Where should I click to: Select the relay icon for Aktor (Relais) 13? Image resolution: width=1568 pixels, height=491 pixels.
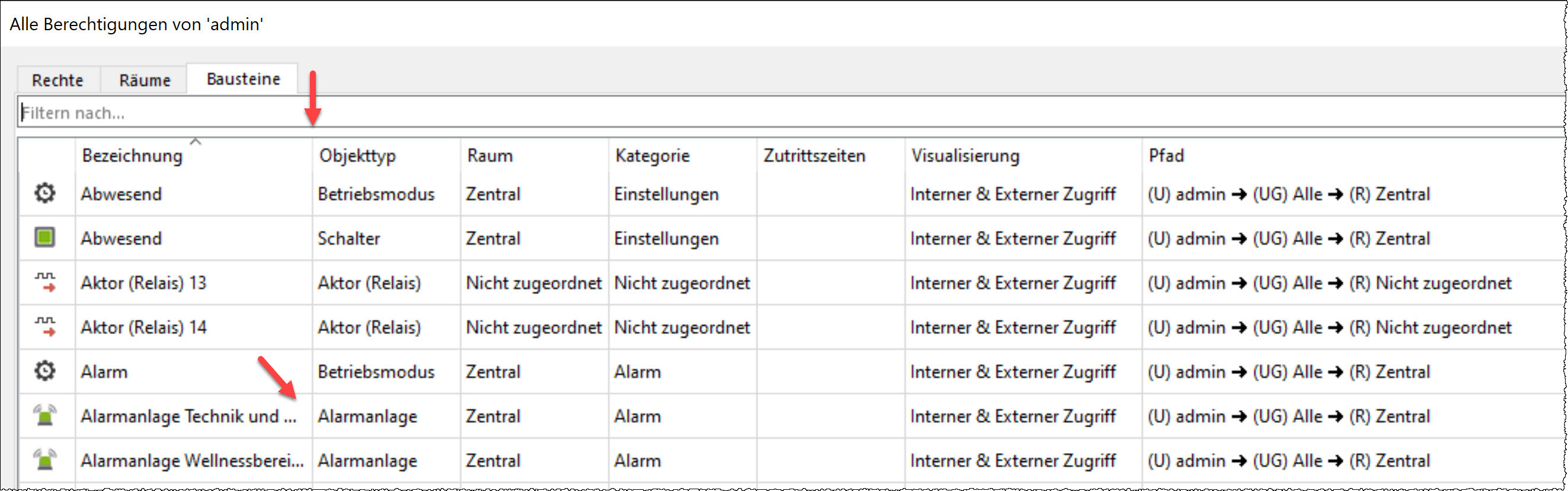pos(44,283)
